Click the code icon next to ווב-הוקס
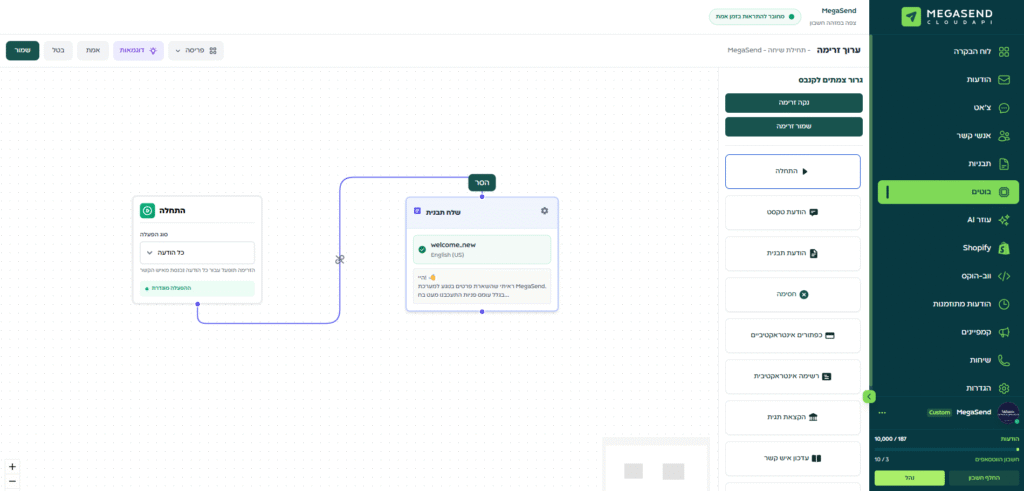 point(1004,276)
